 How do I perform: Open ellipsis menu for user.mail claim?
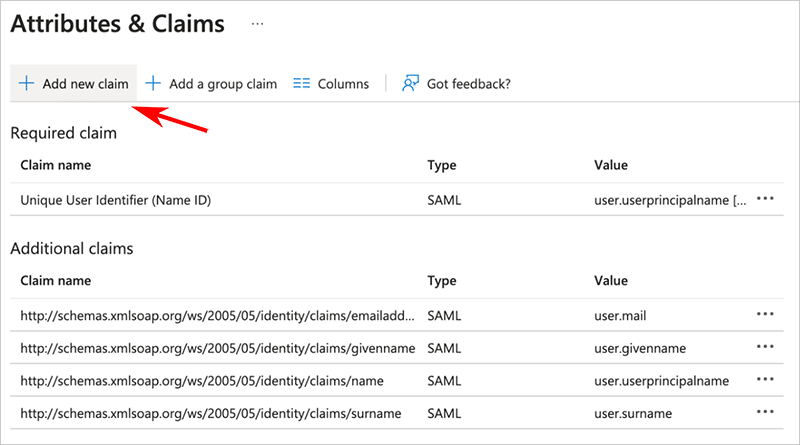click(766, 314)
